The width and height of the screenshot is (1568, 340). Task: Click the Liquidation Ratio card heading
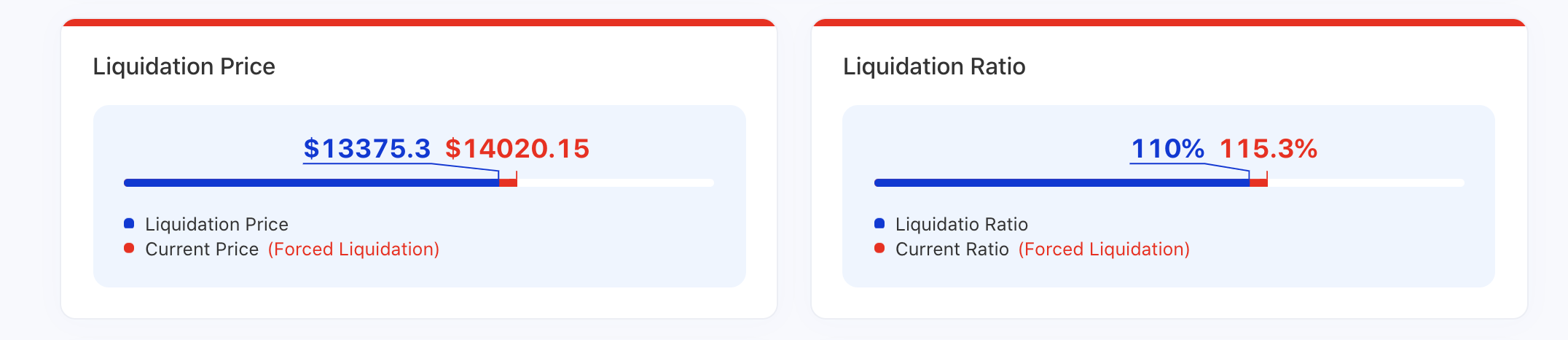(934, 66)
